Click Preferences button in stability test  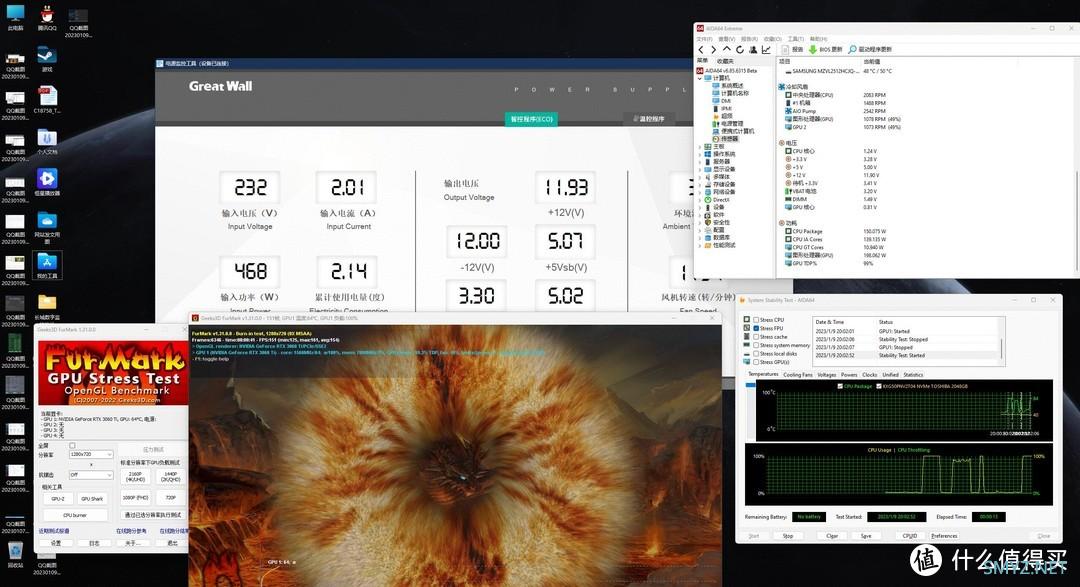point(944,535)
